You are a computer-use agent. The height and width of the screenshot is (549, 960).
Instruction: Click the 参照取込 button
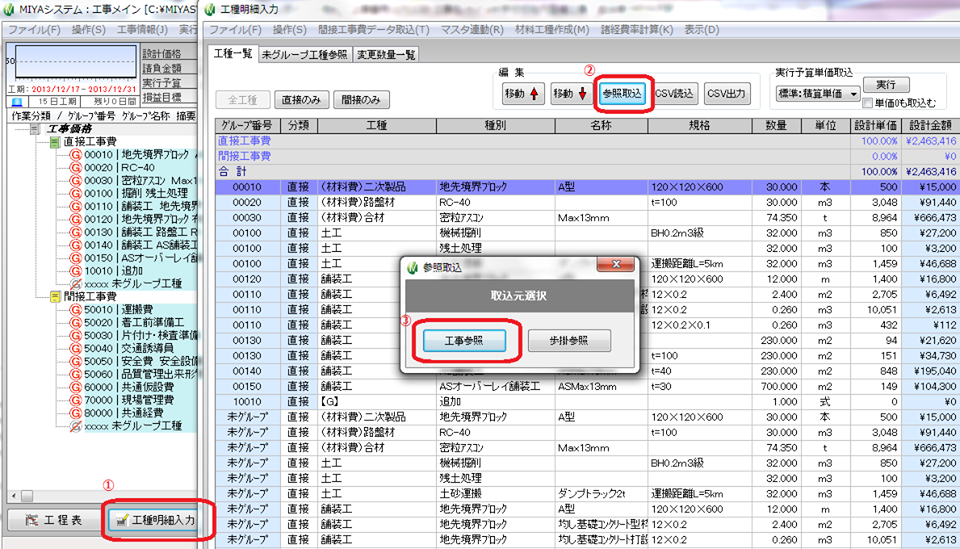622,94
